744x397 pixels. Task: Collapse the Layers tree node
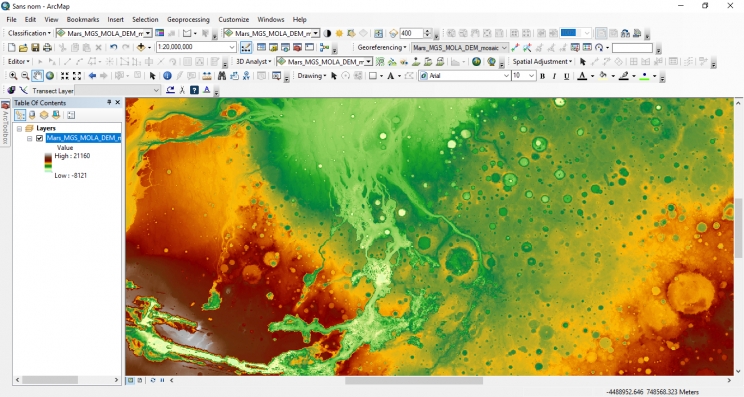19,129
